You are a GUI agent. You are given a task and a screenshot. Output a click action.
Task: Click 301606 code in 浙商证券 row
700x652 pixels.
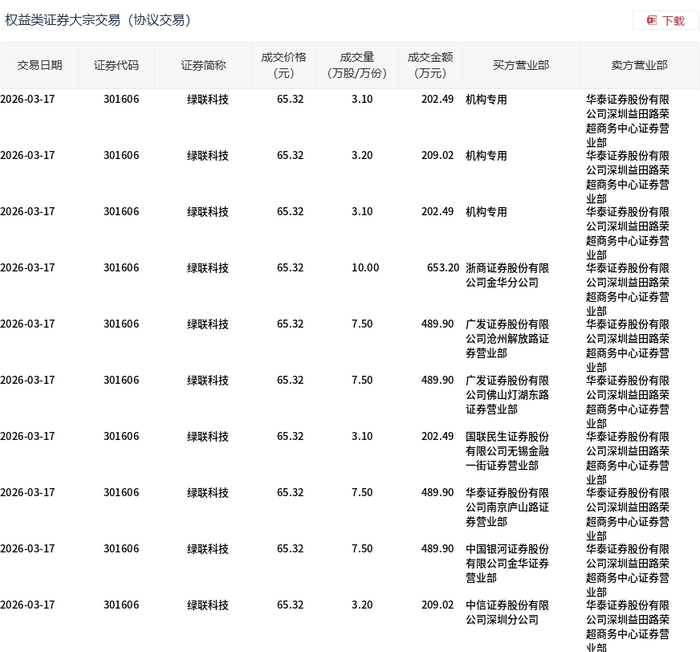[121, 268]
